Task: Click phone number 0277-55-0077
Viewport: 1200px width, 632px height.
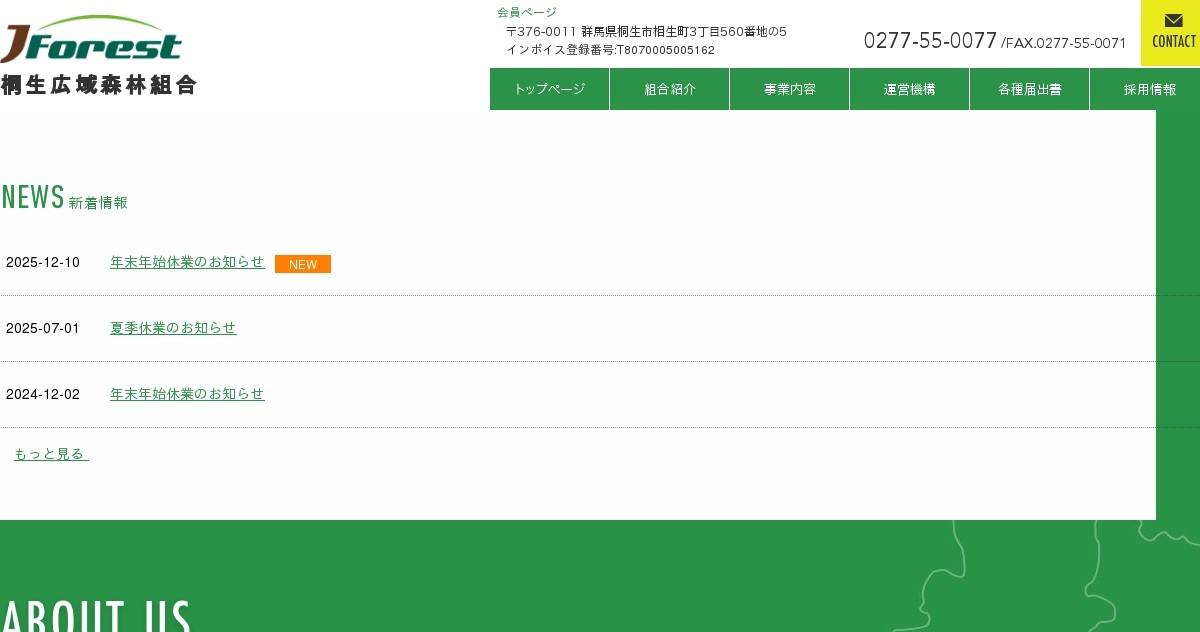Action: pyautogui.click(x=930, y=40)
